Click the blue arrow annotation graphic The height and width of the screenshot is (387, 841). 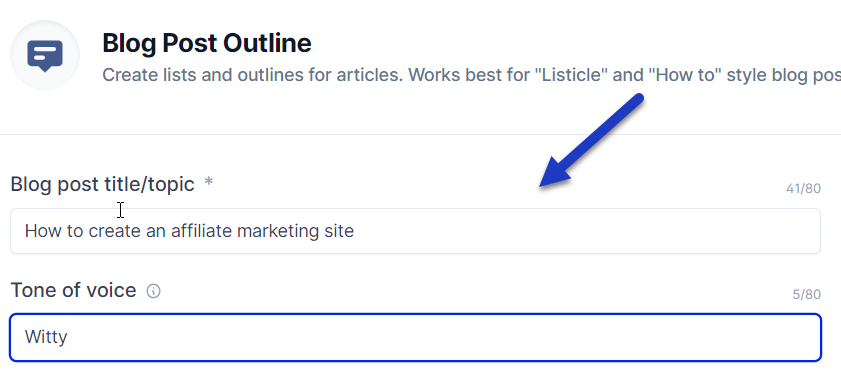tap(592, 141)
